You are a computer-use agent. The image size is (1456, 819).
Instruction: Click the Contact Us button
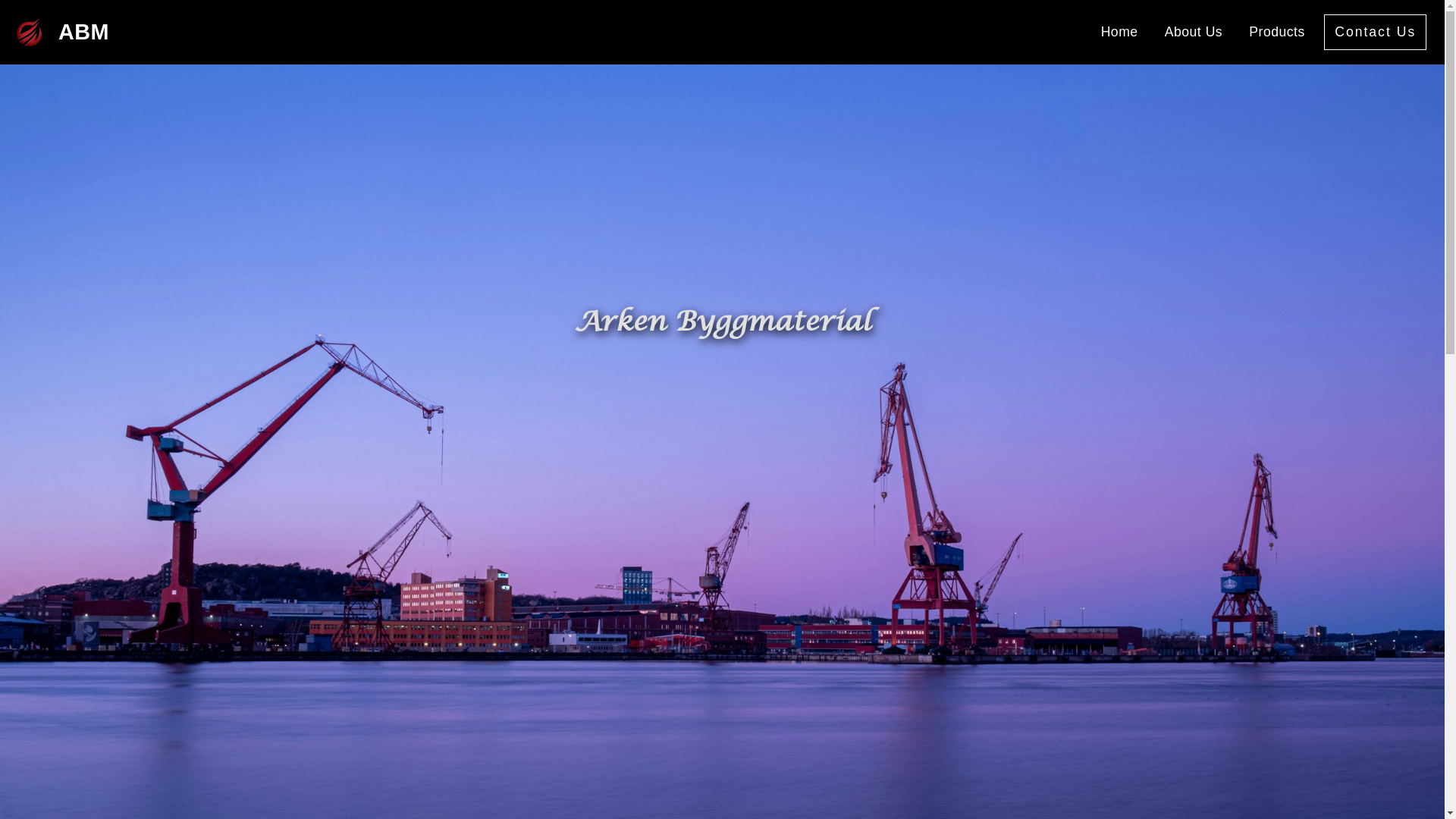(x=1375, y=32)
